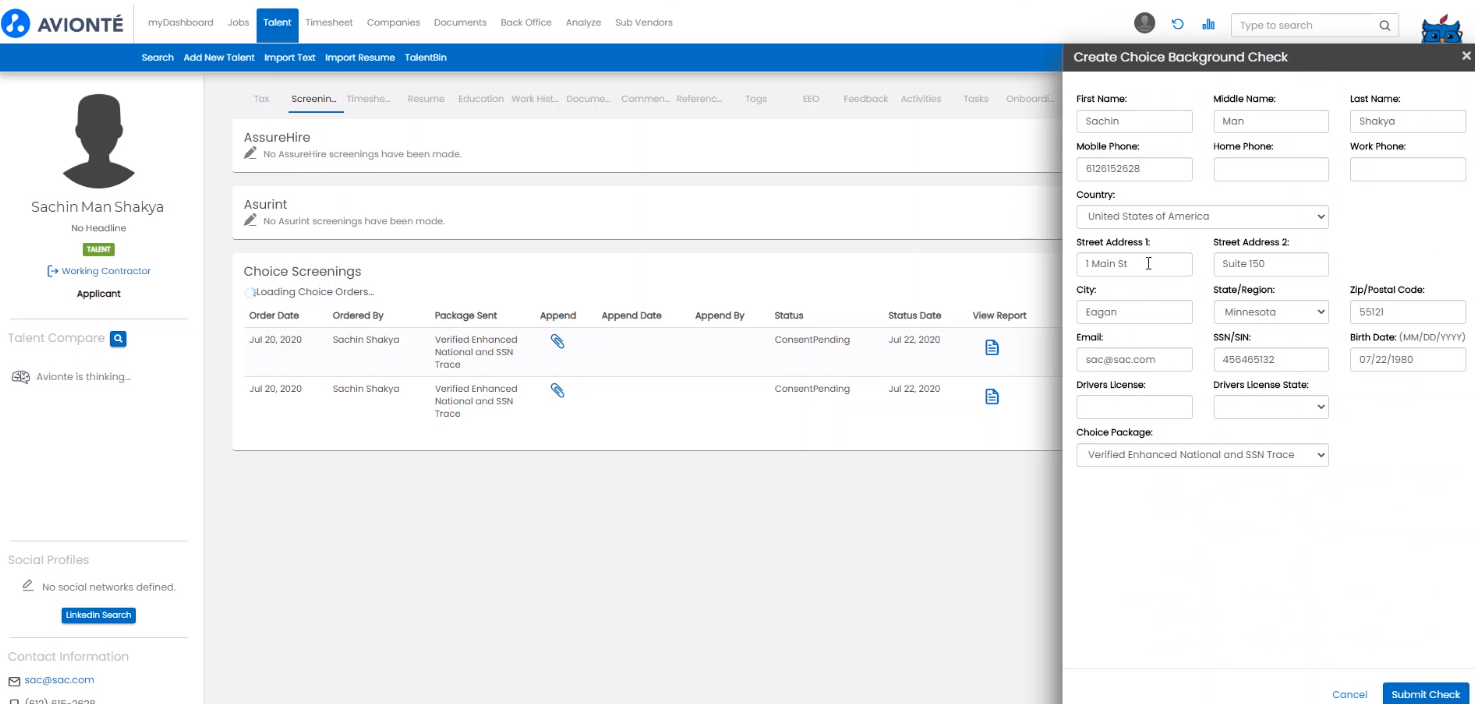Close the Create Choice Background Check panel
The height and width of the screenshot is (704, 1475).
tap(1466, 57)
